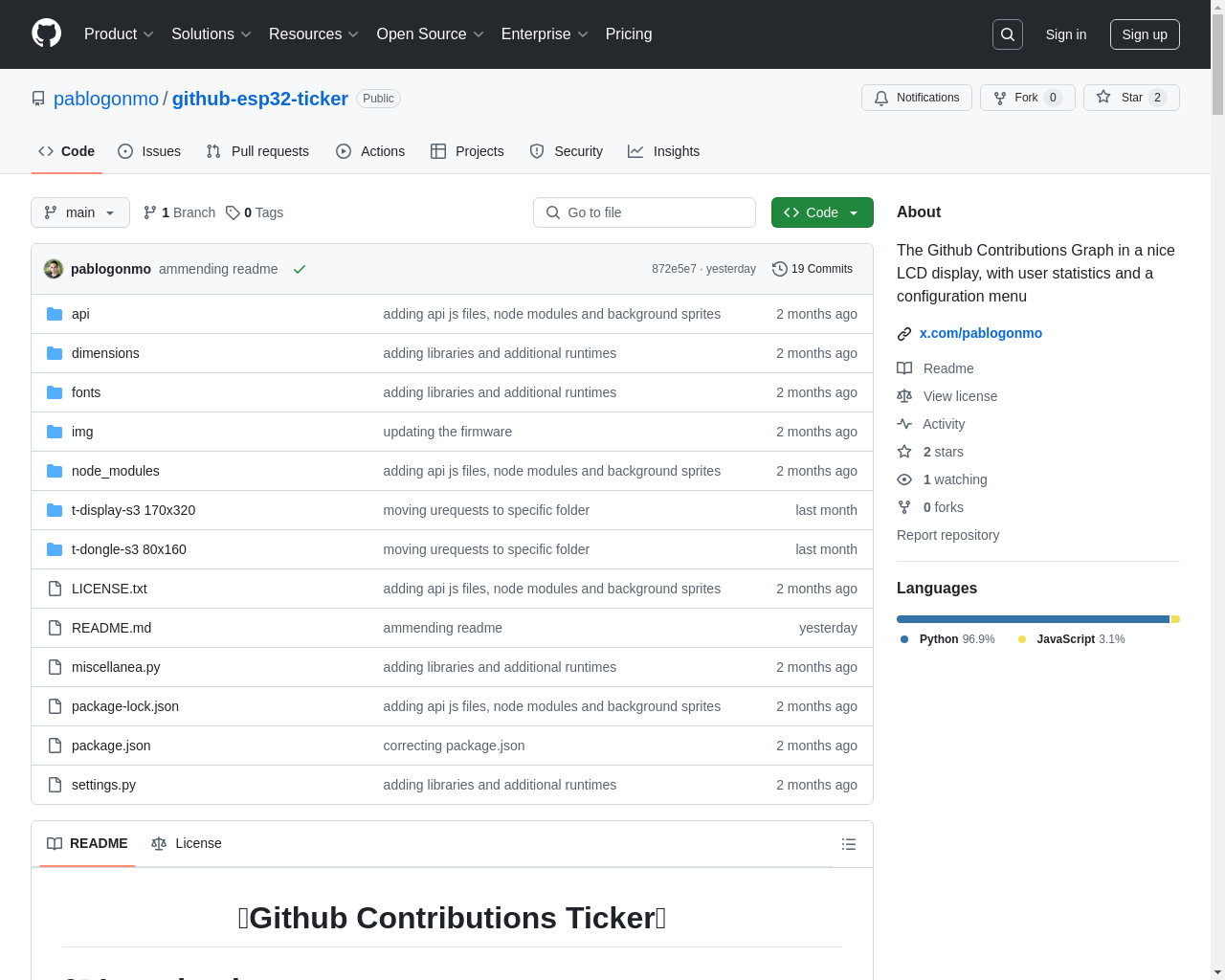This screenshot has width=1225, height=980.
Task: Click Report repository link
Action: tap(947, 535)
